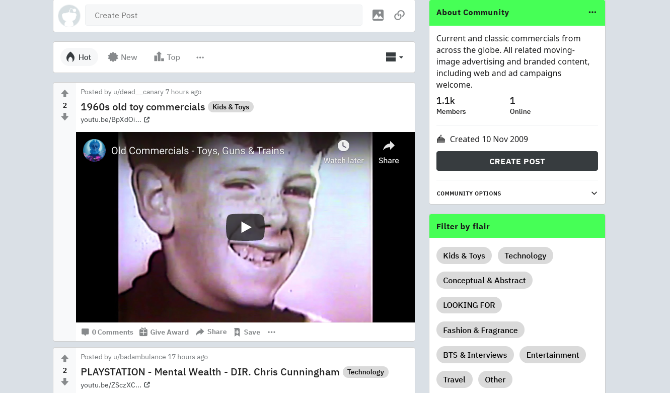Filter by Technology flair in sidebar
Image resolution: width=670 pixels, height=393 pixels.
525,255
